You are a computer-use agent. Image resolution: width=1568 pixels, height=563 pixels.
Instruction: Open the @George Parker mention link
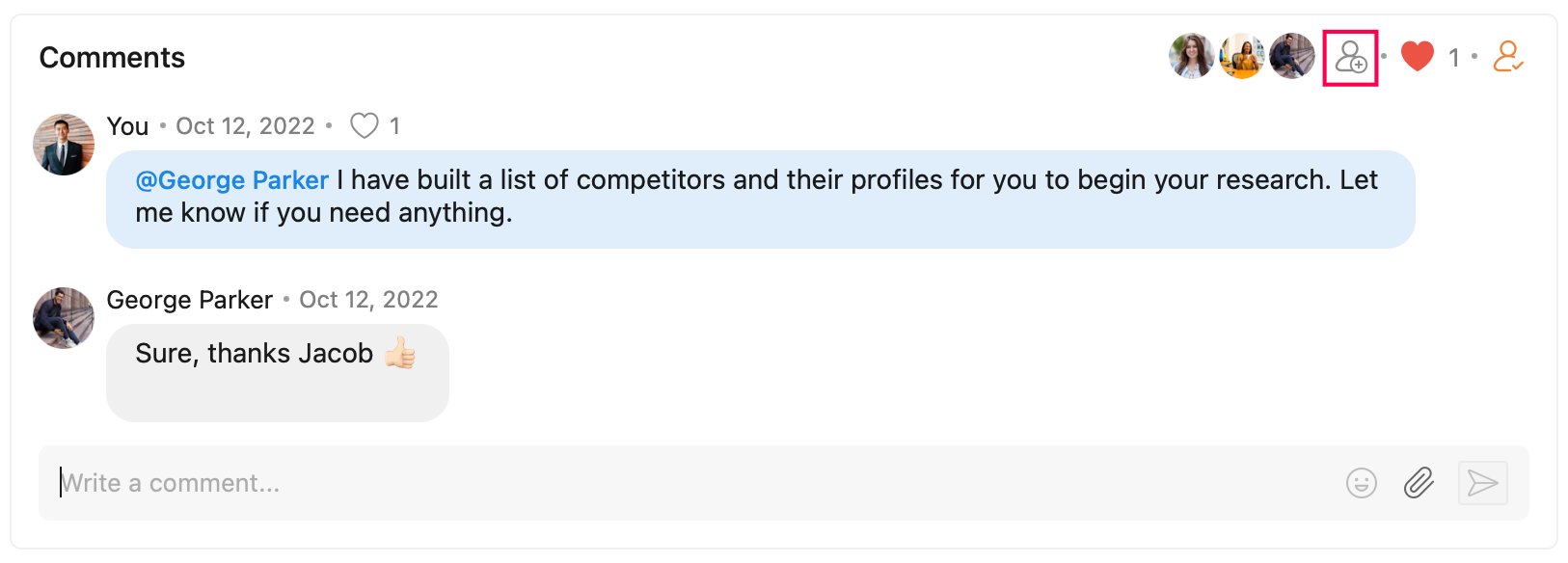tap(232, 180)
